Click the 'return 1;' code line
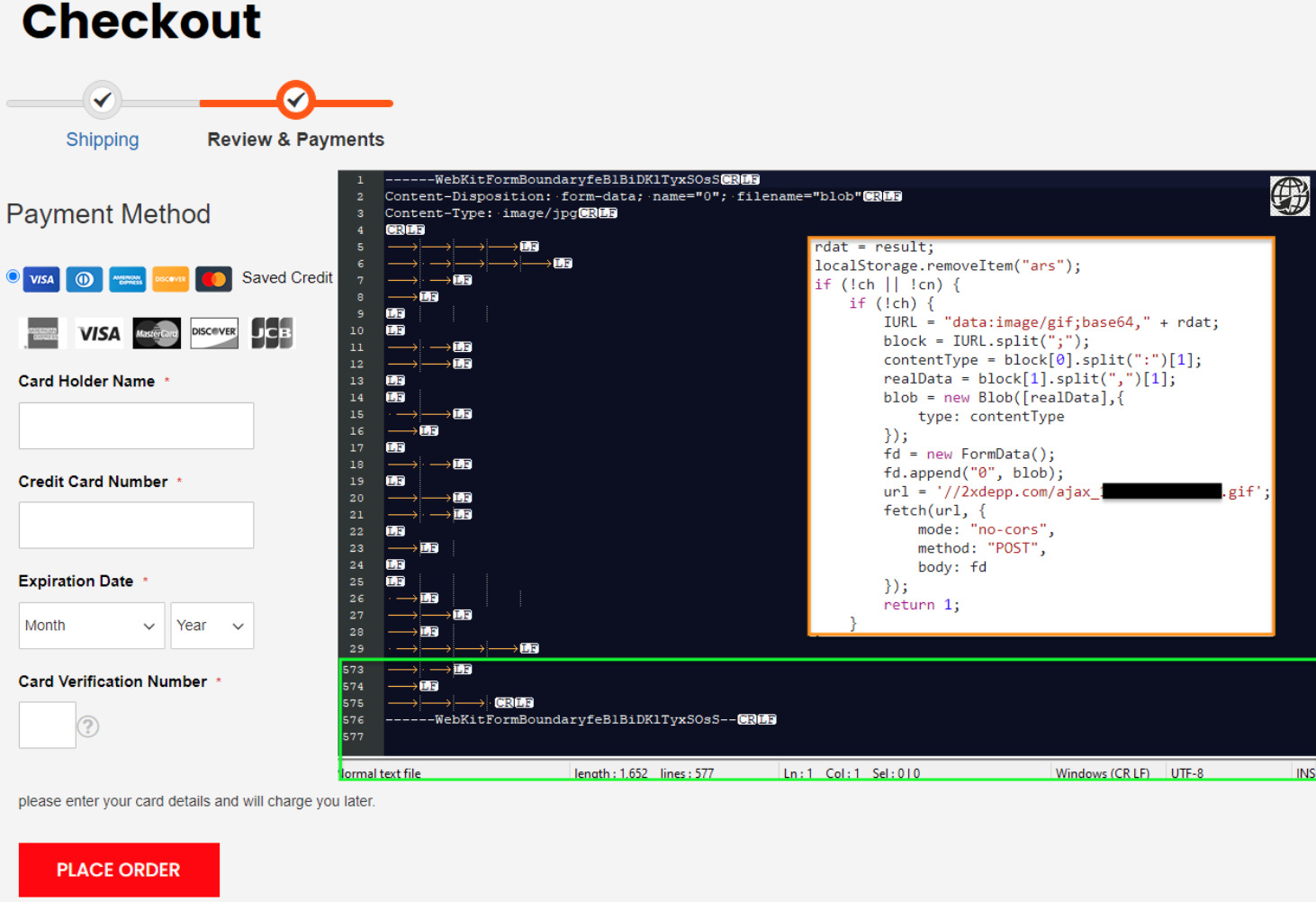Viewport: 1316px width, 902px height. tap(922, 605)
